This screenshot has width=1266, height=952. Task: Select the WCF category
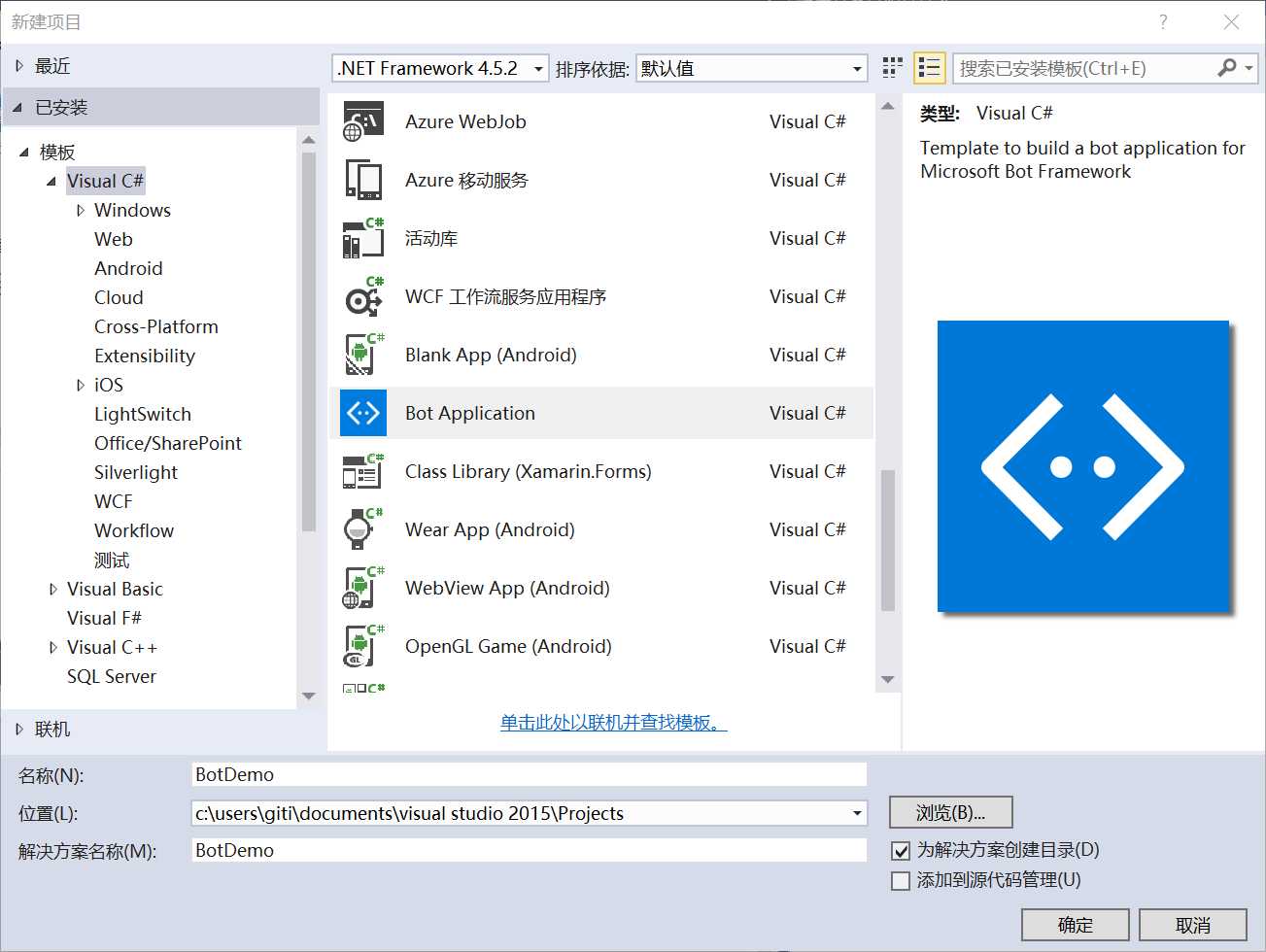(x=114, y=501)
